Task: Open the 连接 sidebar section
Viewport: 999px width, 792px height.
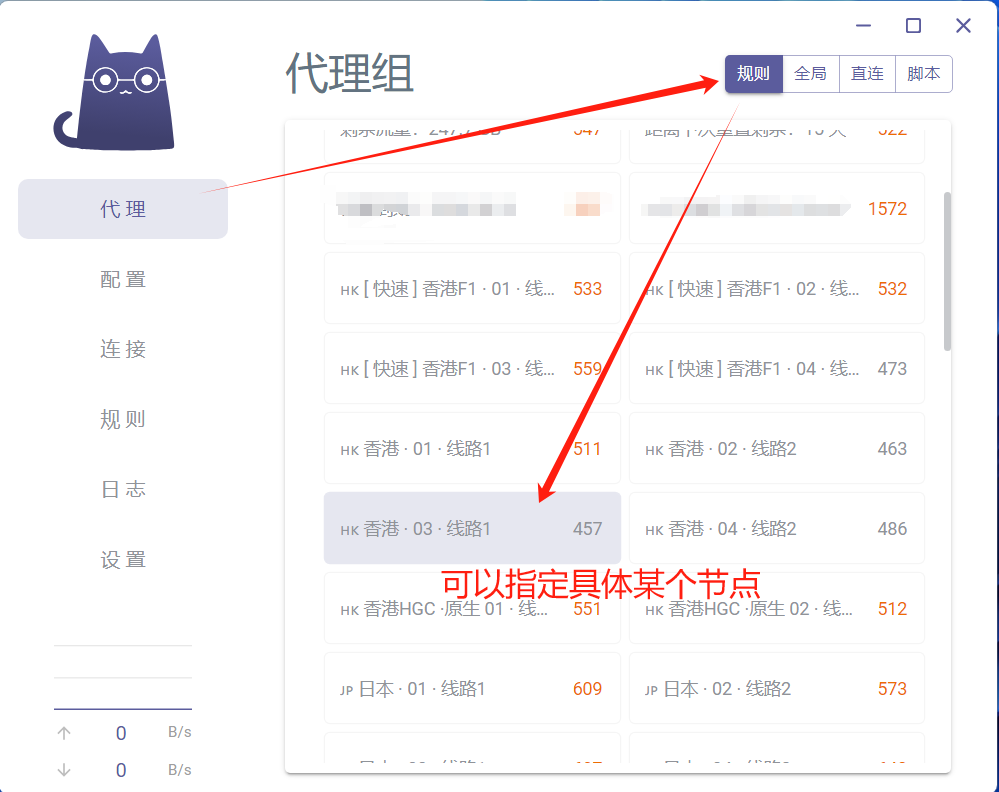Action: click(x=123, y=349)
